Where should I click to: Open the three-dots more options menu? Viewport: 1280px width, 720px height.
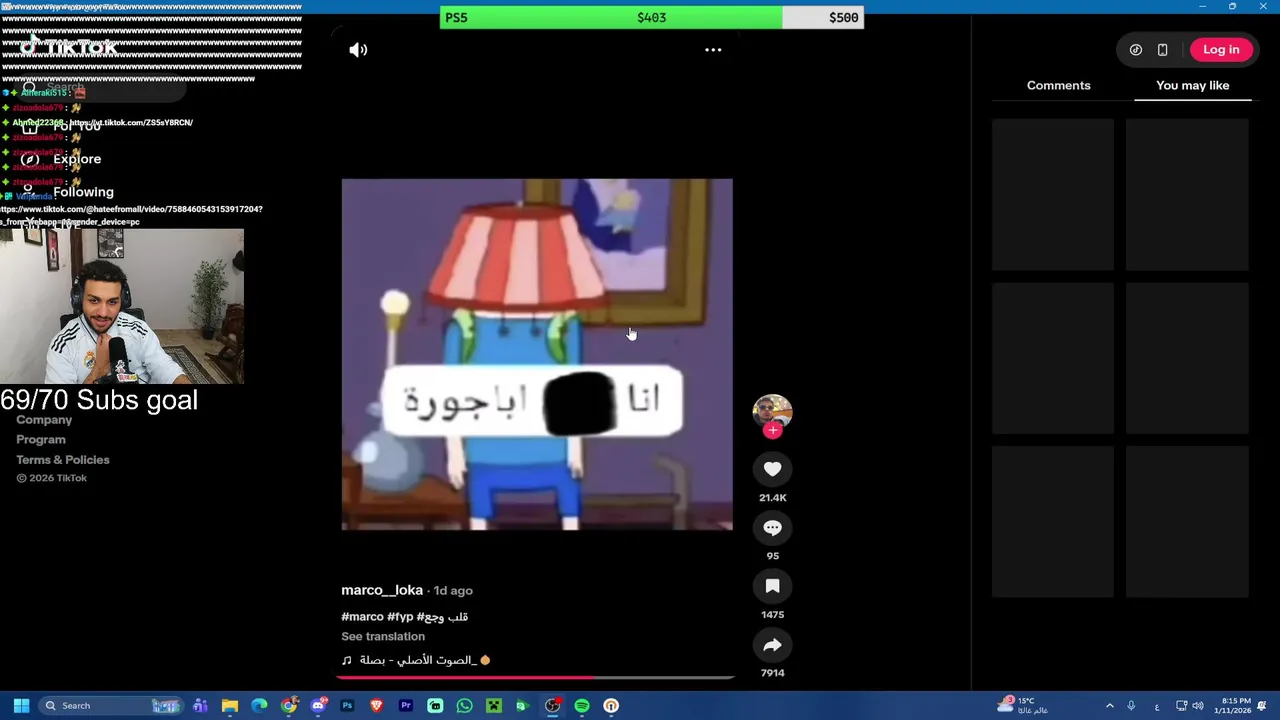click(713, 50)
